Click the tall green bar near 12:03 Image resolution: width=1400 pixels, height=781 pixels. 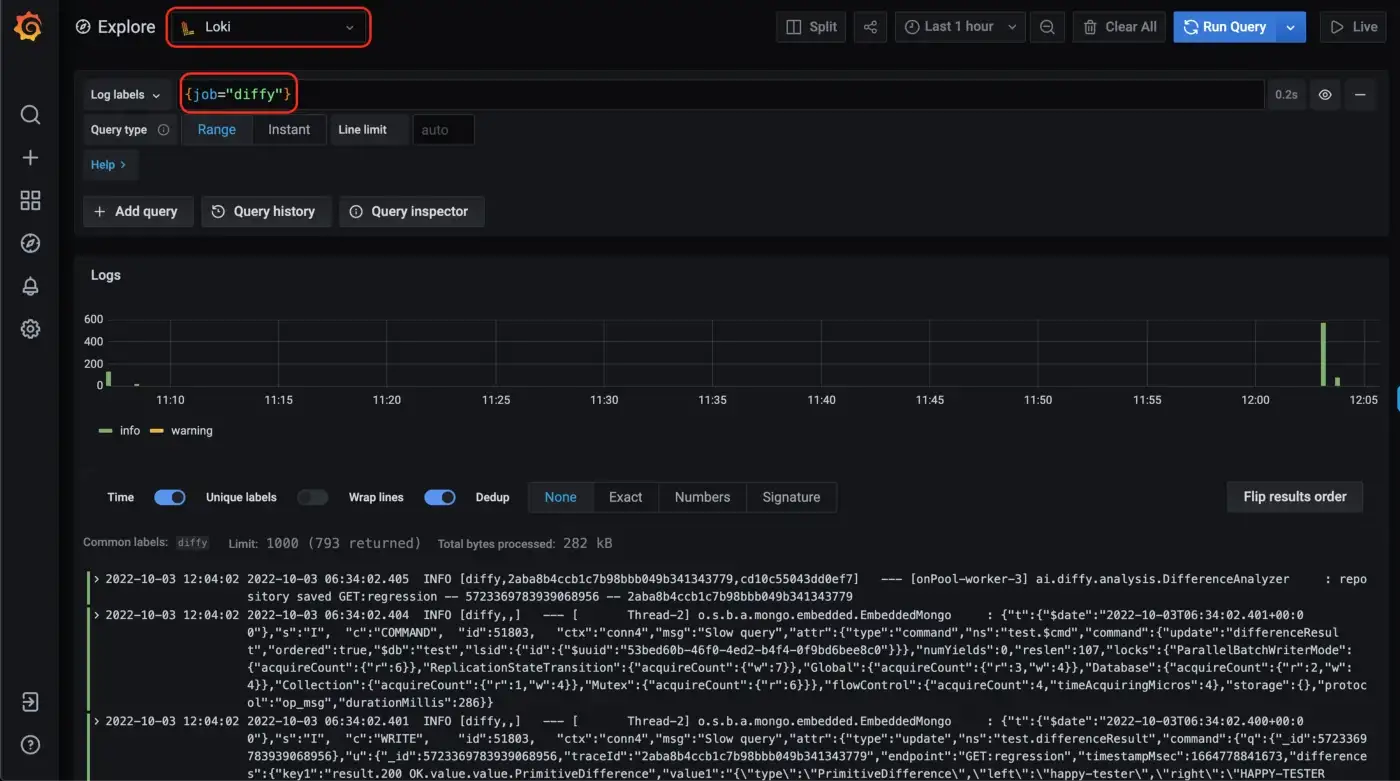(x=1323, y=354)
